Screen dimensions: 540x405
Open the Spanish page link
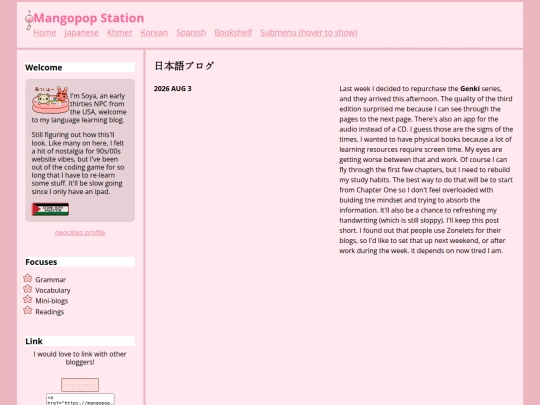[x=191, y=32]
